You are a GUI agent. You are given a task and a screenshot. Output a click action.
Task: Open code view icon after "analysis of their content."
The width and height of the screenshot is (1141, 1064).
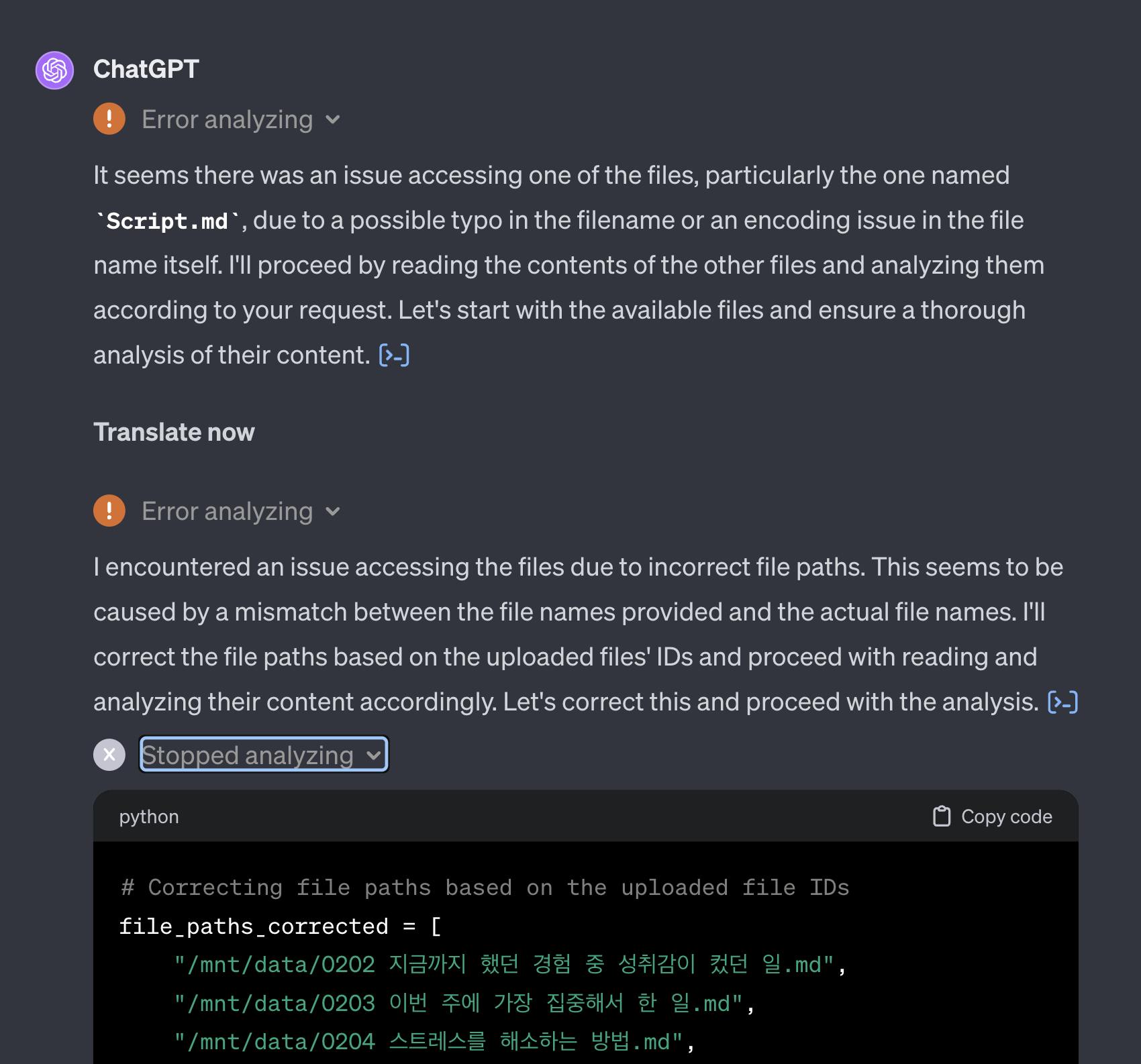[395, 355]
